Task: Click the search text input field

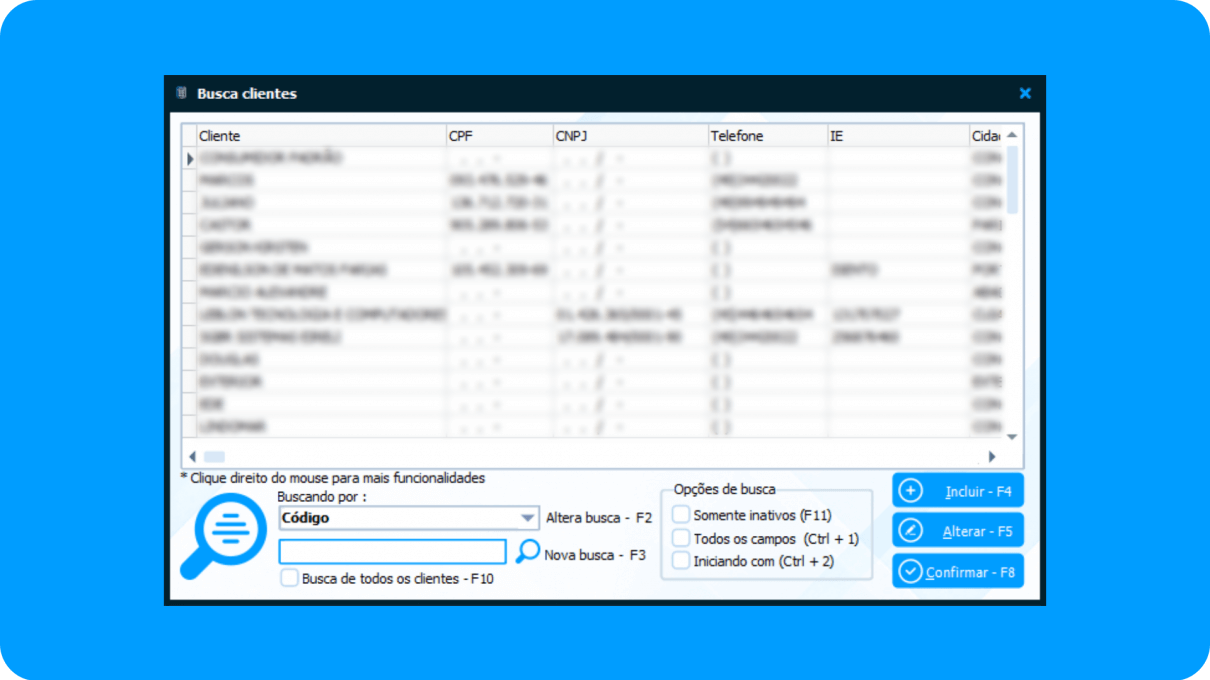Action: (392, 552)
